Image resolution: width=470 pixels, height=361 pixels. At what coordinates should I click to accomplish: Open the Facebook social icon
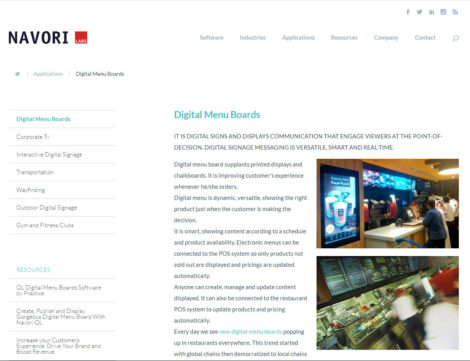pos(408,12)
